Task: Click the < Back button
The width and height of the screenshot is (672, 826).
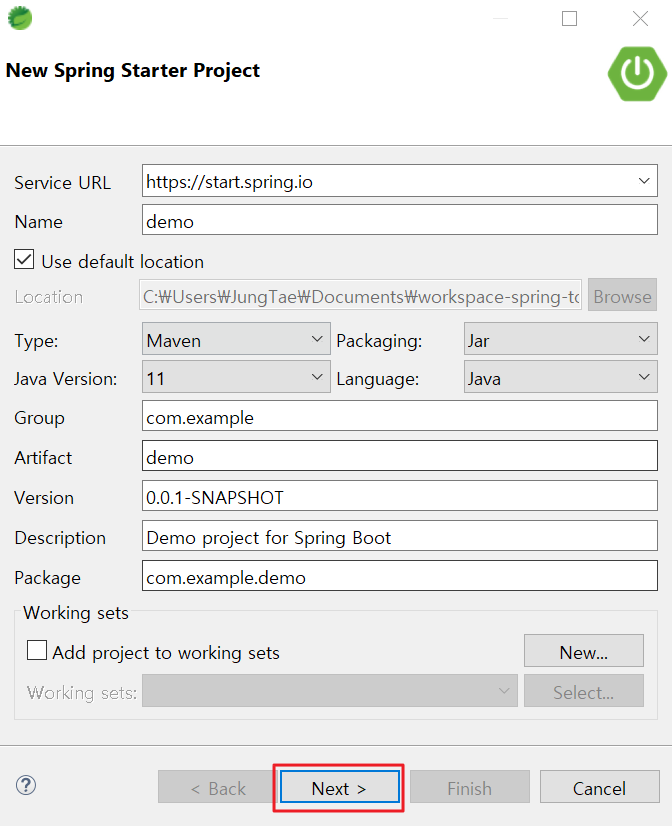Action: (218, 787)
